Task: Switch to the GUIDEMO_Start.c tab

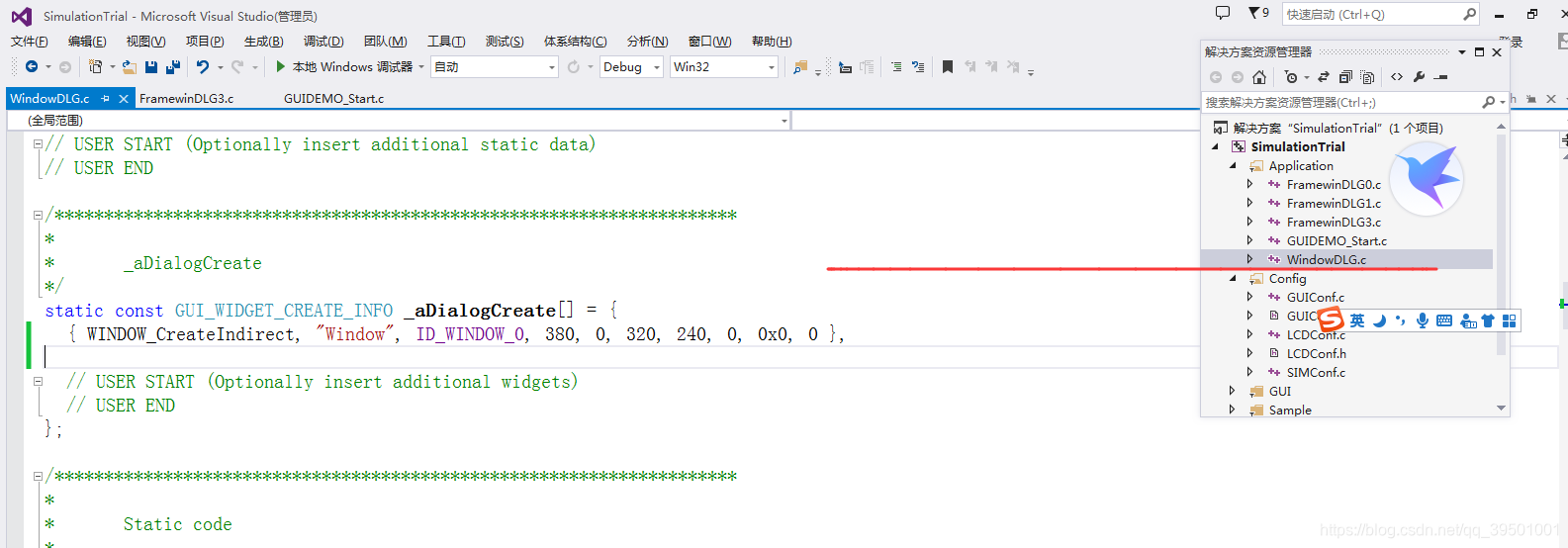Action: pos(333,98)
